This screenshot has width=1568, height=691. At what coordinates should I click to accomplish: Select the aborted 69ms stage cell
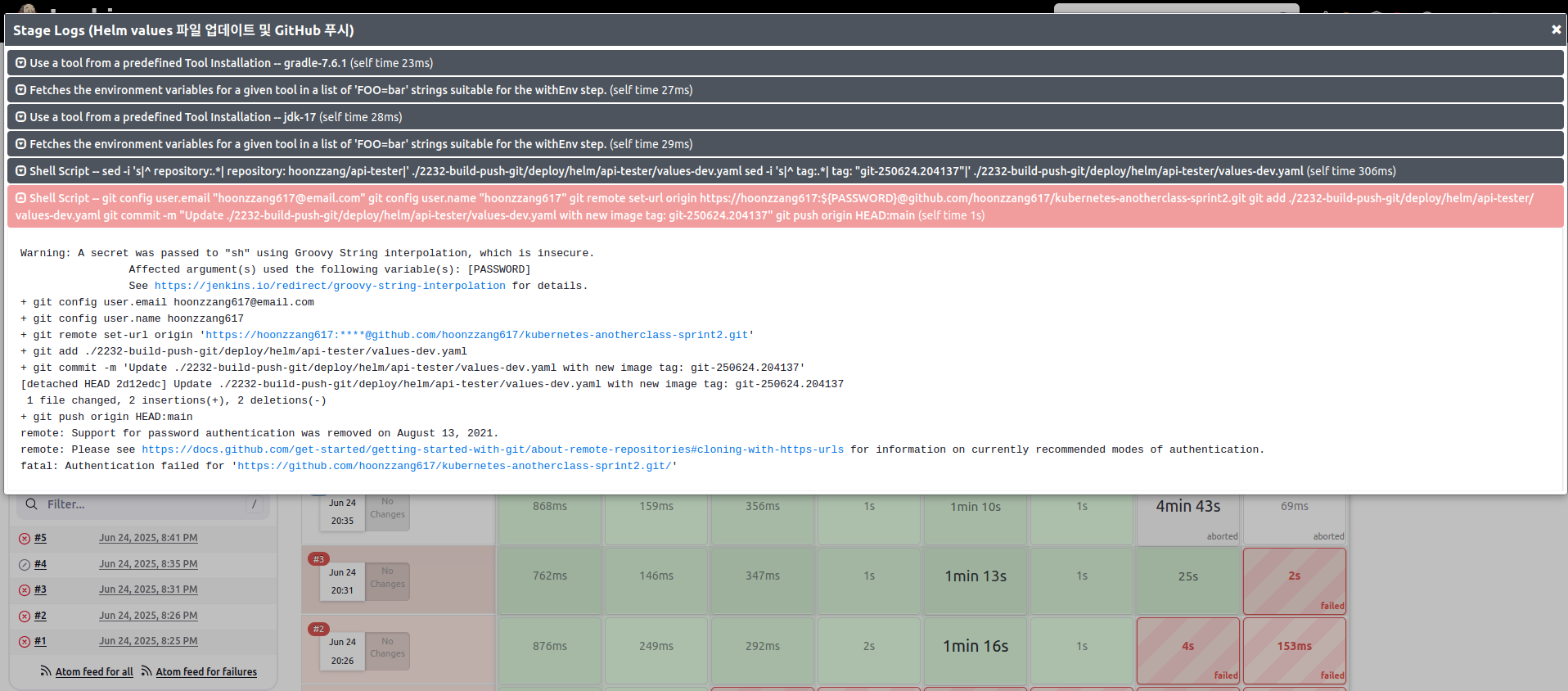[1295, 519]
